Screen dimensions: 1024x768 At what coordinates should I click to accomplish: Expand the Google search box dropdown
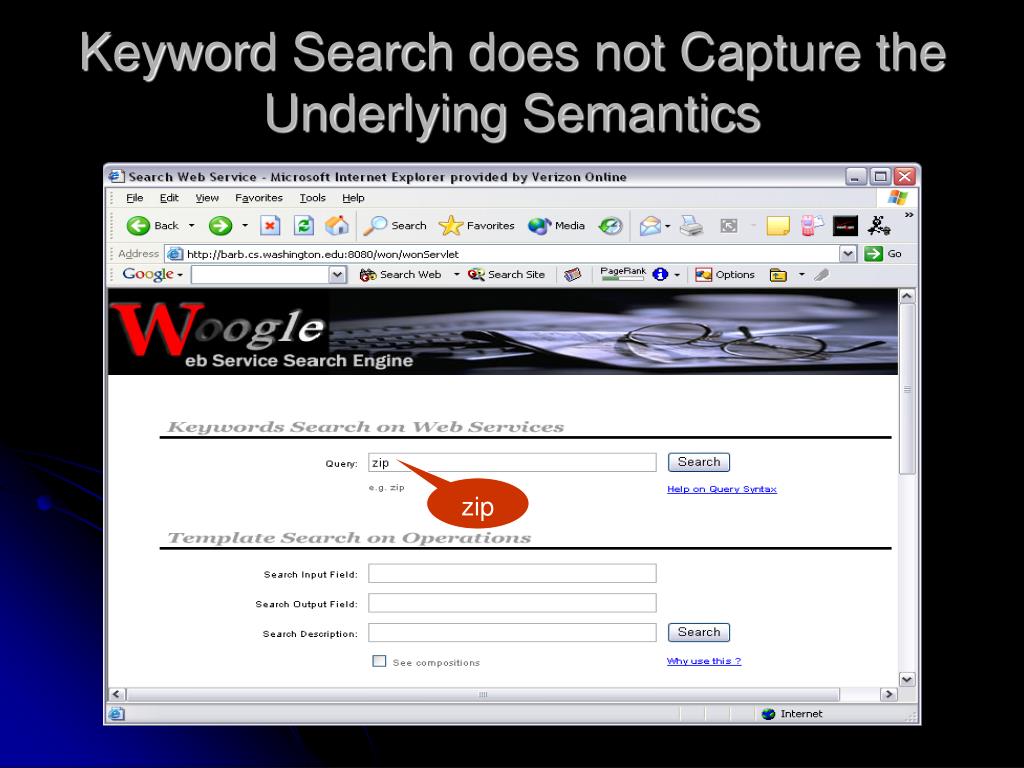pos(338,275)
